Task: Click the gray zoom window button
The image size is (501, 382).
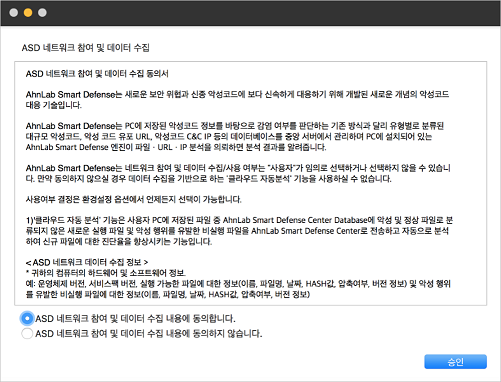Action: tap(42, 13)
